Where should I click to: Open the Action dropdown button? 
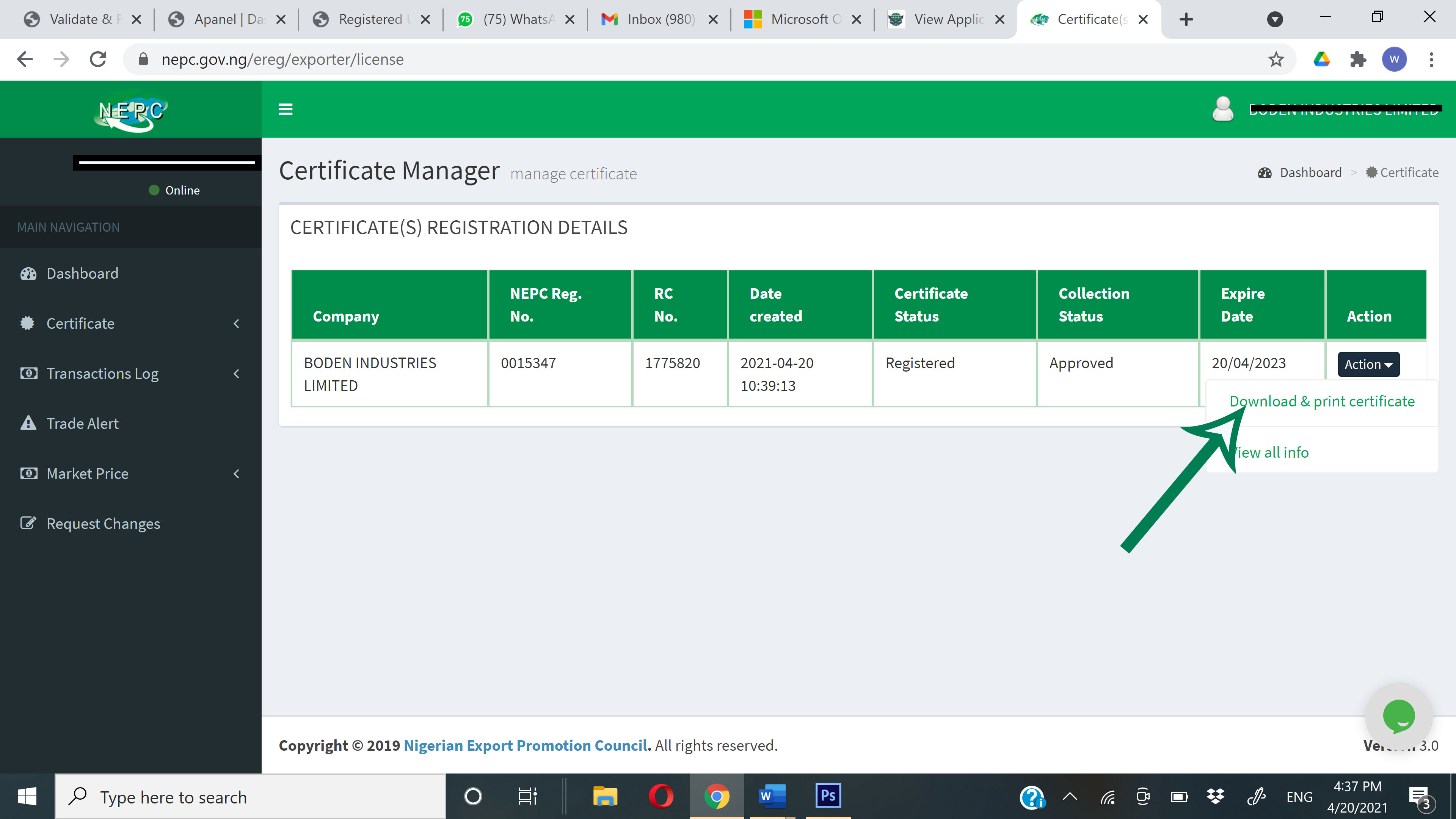pyautogui.click(x=1368, y=364)
